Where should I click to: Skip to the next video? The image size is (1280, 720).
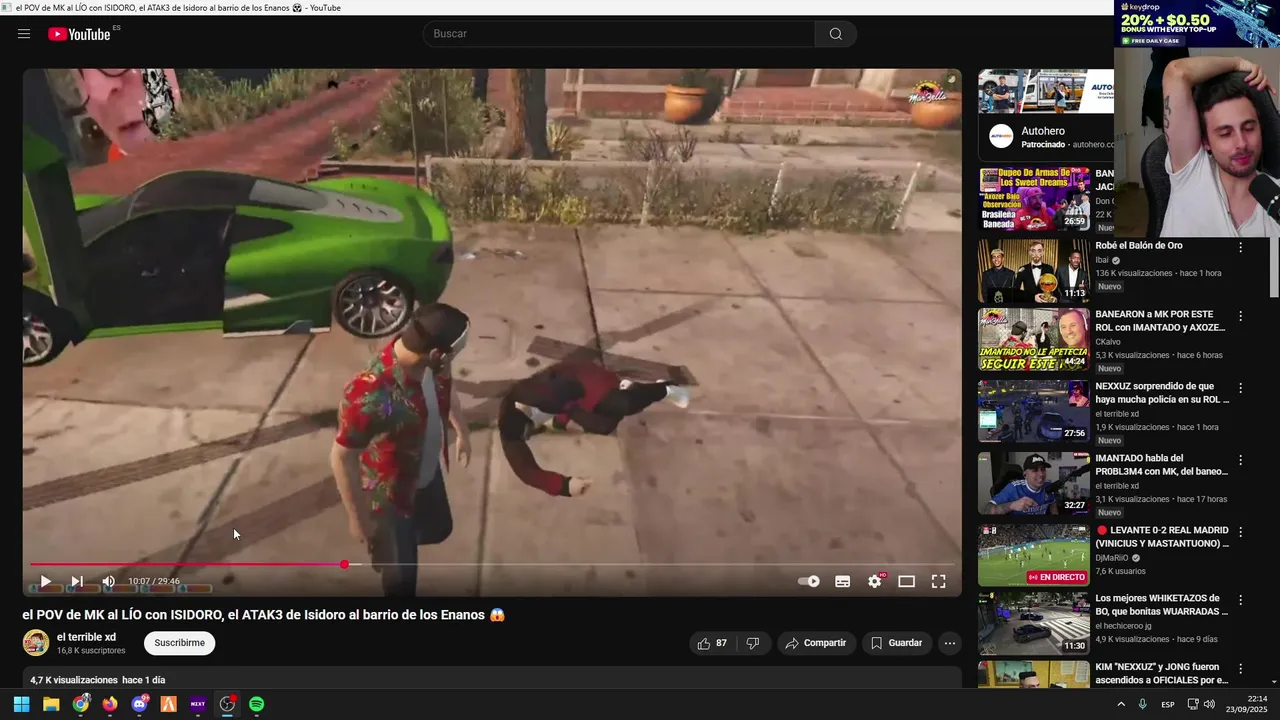[x=77, y=581]
